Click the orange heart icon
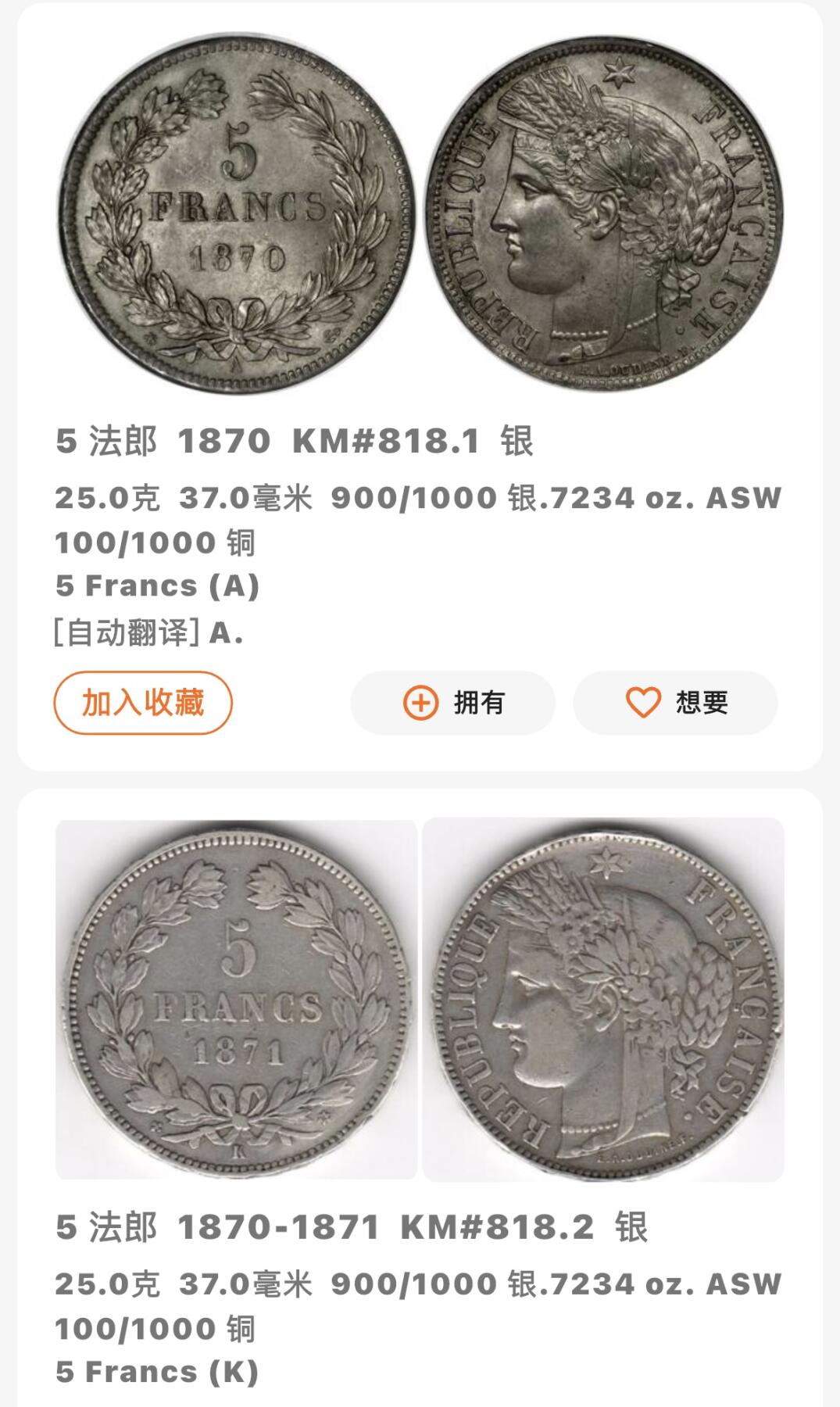The width and height of the screenshot is (840, 1407). tap(643, 703)
